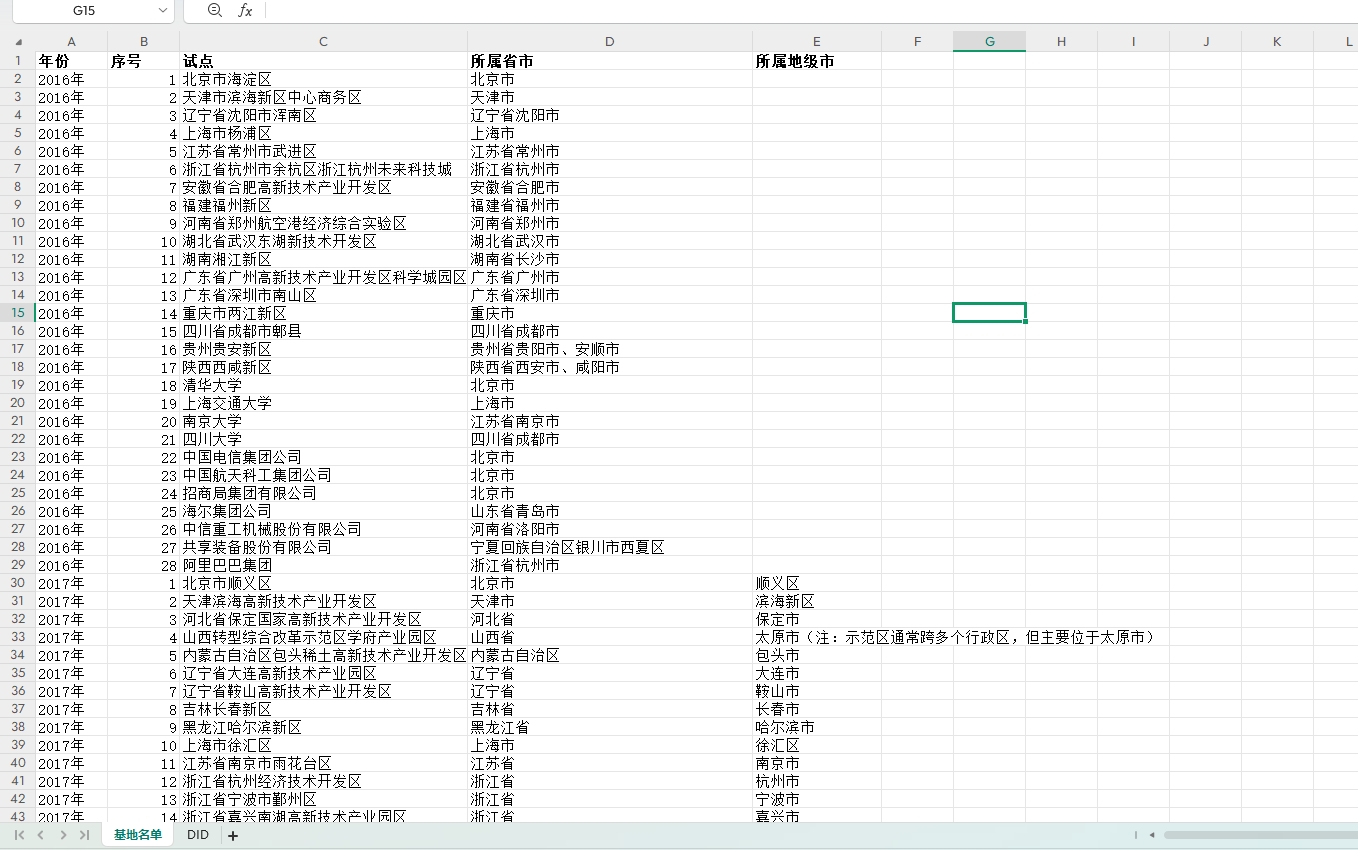1358x850 pixels.
Task: Select the cell 贵州贵安新区
Action: coord(324,349)
